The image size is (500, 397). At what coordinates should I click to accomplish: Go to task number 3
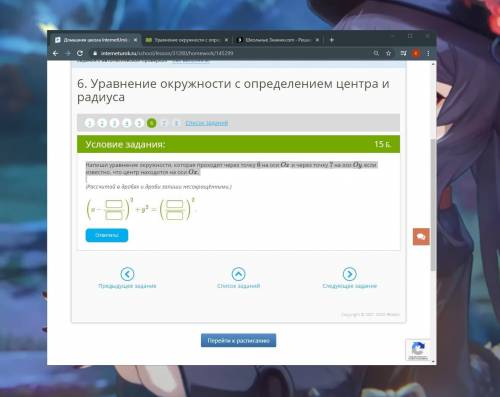pyautogui.click(x=114, y=123)
